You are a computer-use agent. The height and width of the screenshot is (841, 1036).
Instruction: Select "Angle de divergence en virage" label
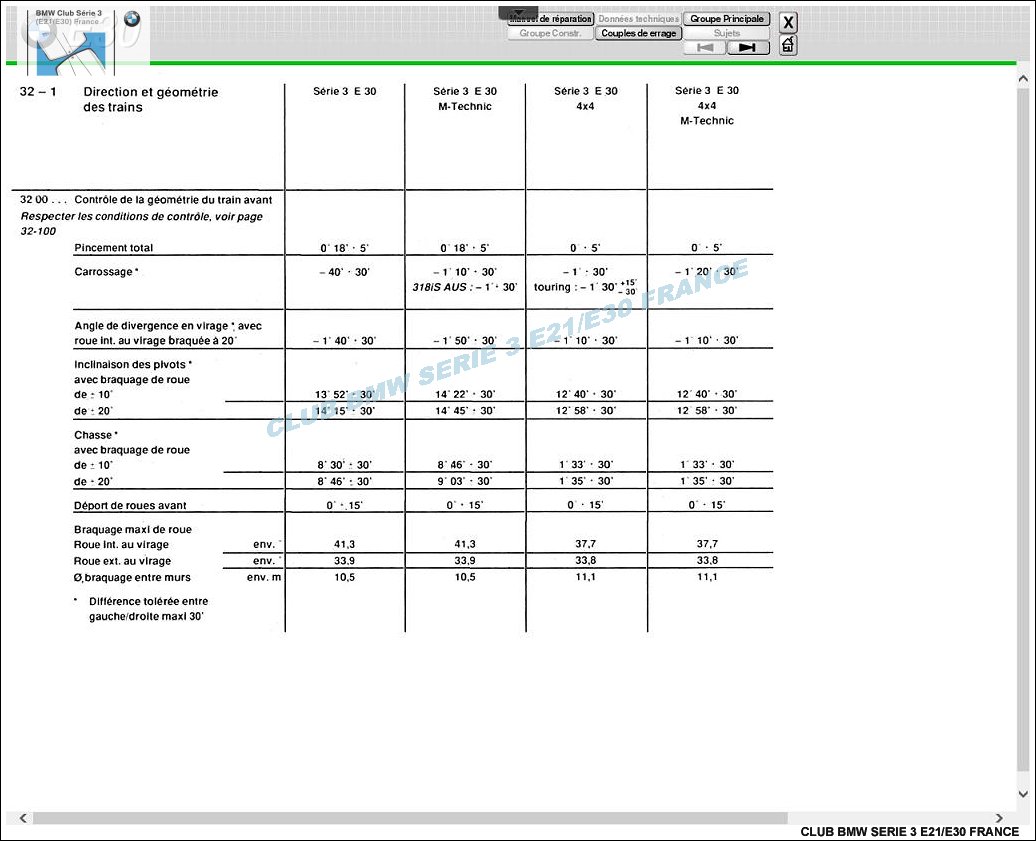[168, 333]
